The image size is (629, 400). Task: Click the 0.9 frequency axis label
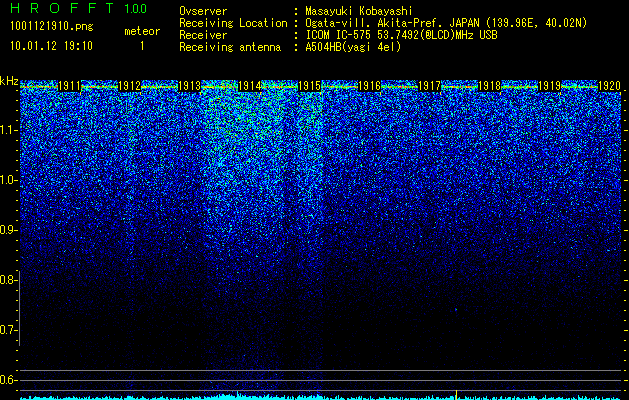tap(8, 230)
